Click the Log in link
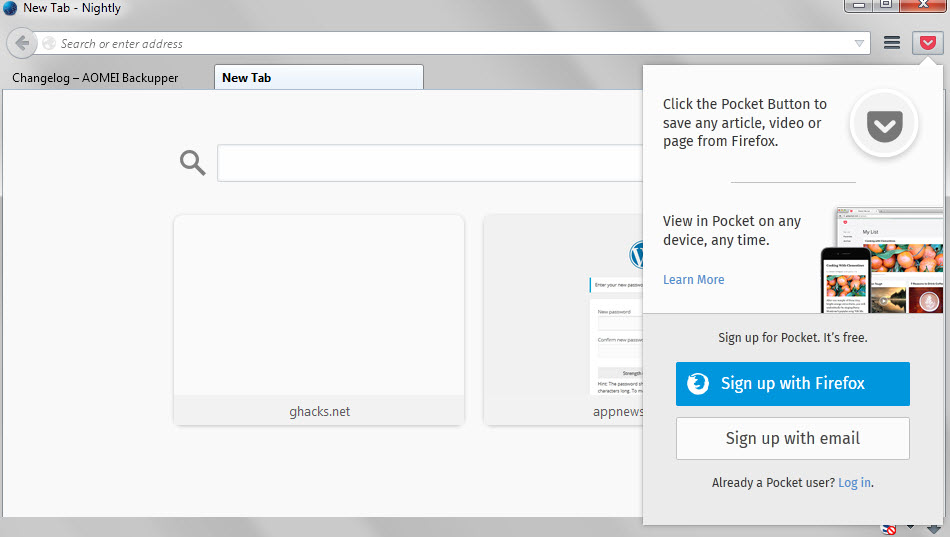The height and width of the screenshot is (537, 950). click(x=854, y=482)
